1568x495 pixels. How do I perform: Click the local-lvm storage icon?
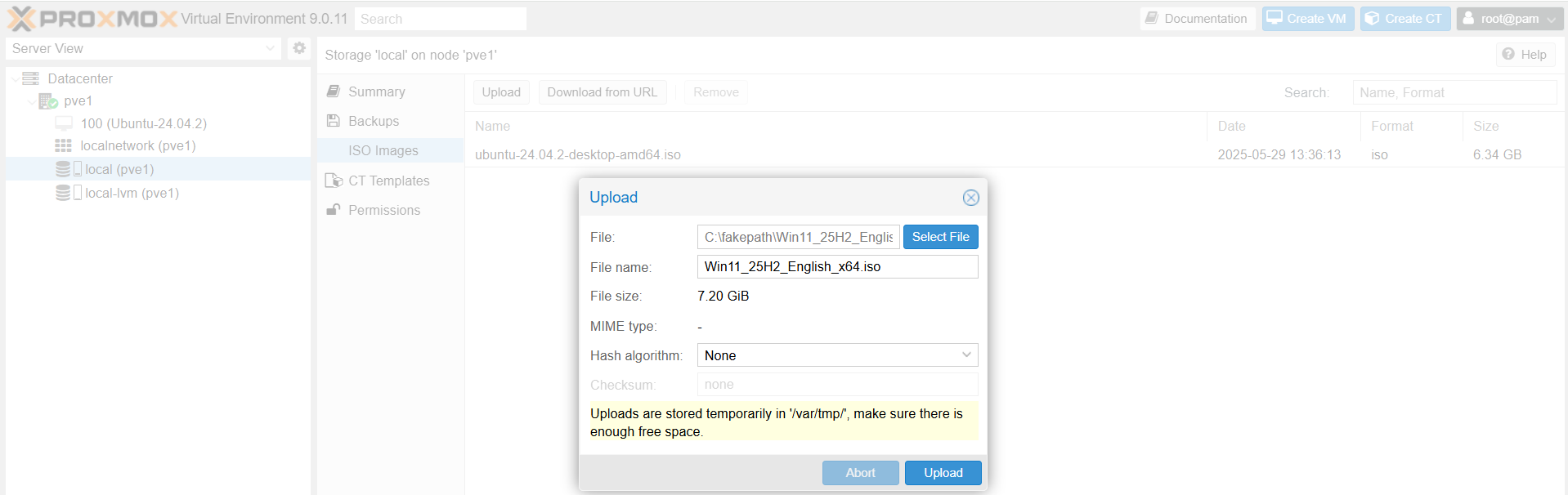63,193
